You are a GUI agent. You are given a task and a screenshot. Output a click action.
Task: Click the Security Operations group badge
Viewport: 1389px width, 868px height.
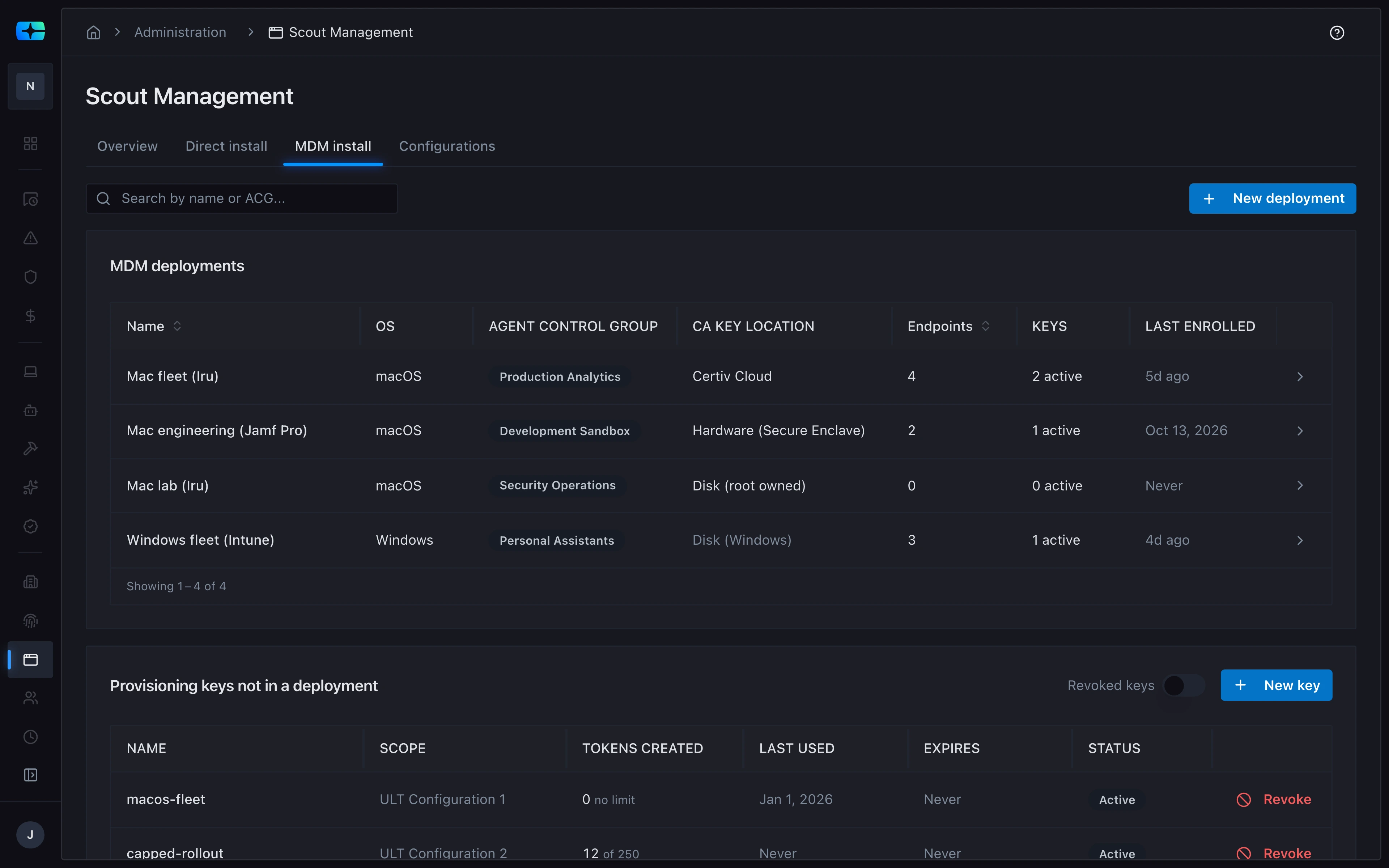click(x=557, y=486)
